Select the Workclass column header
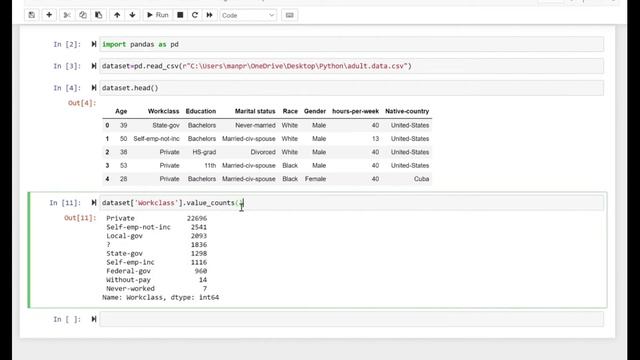Screen dimensions: 640x360 163,111
